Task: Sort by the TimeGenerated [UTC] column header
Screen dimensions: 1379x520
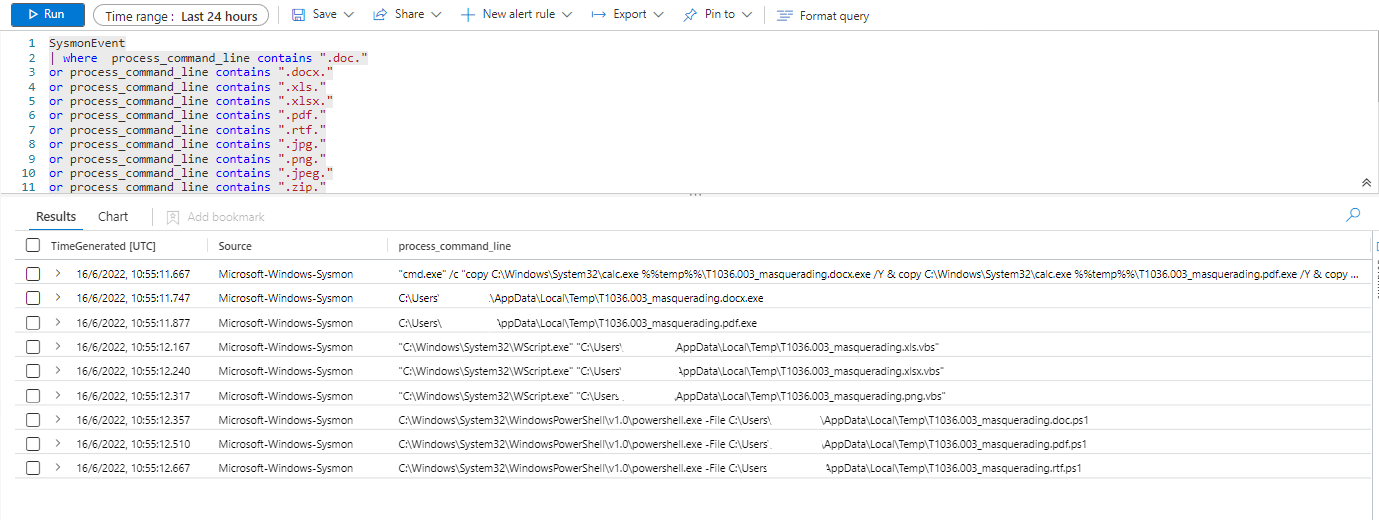Action: (x=103, y=246)
